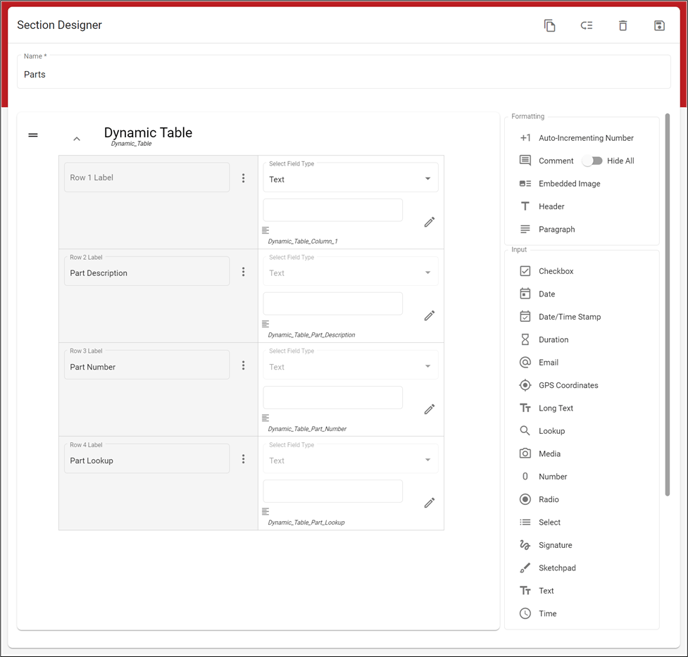The image size is (688, 657).
Task: Select the Comment formatting item
Action: pos(546,161)
